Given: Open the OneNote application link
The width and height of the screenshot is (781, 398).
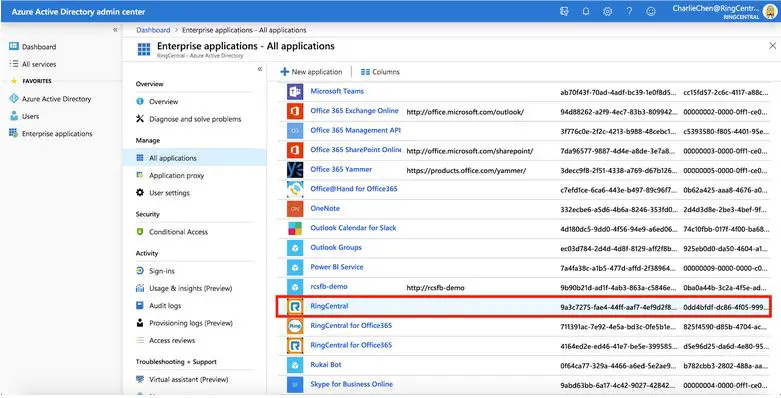Looking at the screenshot, I should tap(325, 208).
